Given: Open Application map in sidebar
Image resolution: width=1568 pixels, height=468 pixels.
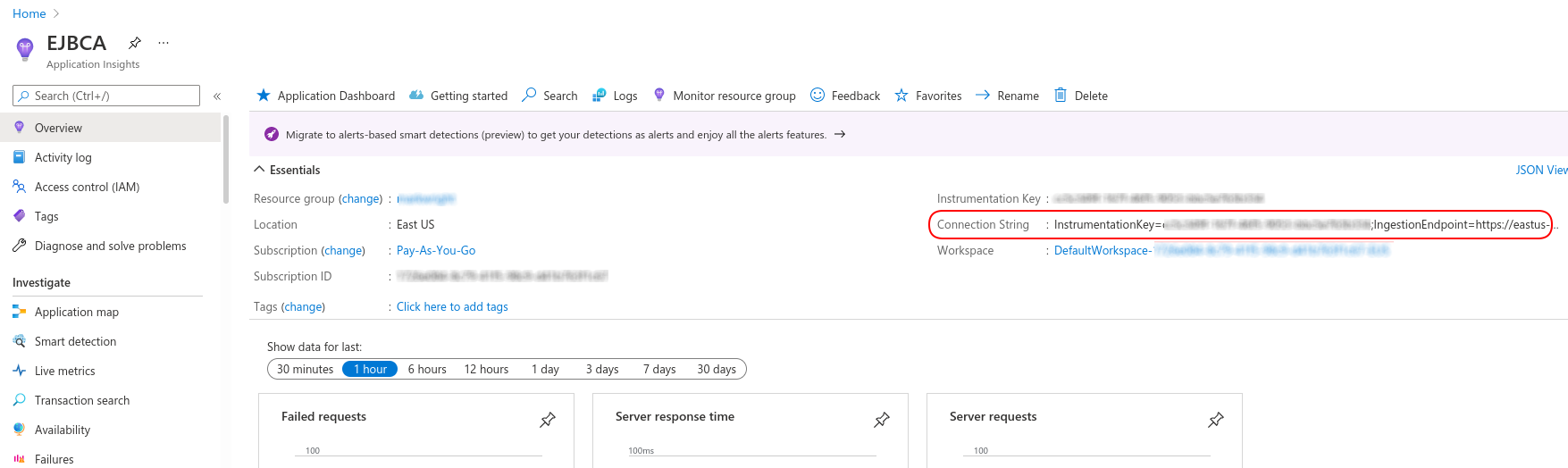Looking at the screenshot, I should [x=76, y=312].
